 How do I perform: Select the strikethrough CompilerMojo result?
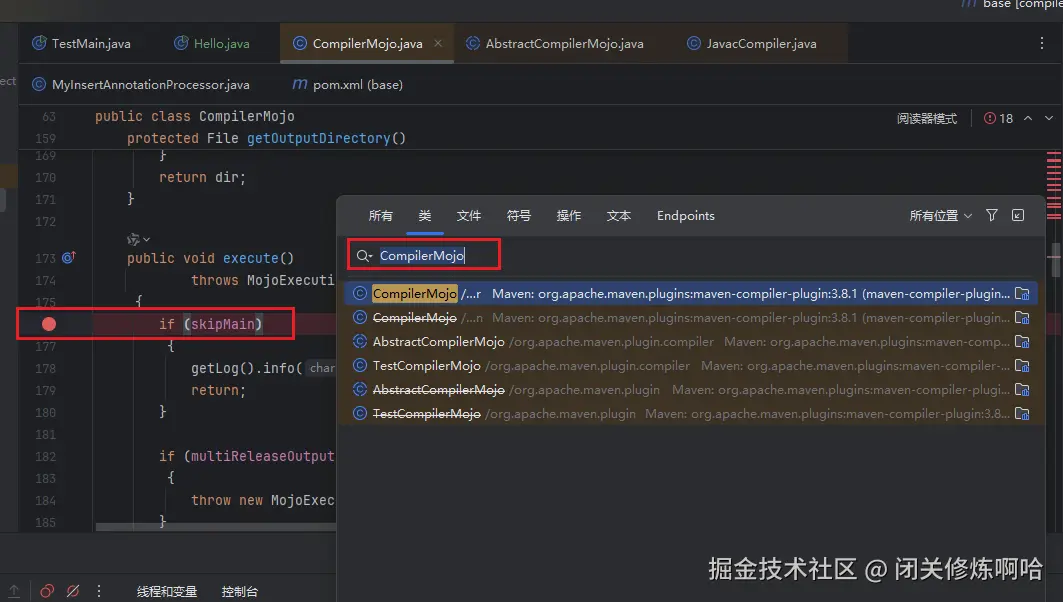[x=691, y=317]
